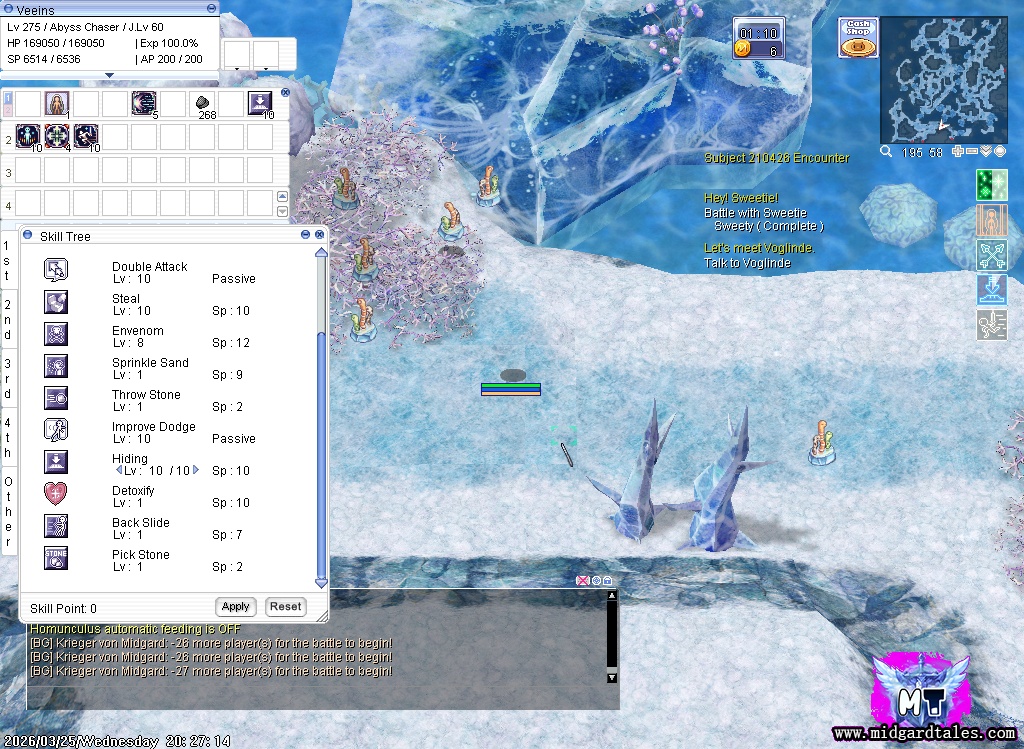
Task: Click the minimap dungeon map
Action: 944,80
